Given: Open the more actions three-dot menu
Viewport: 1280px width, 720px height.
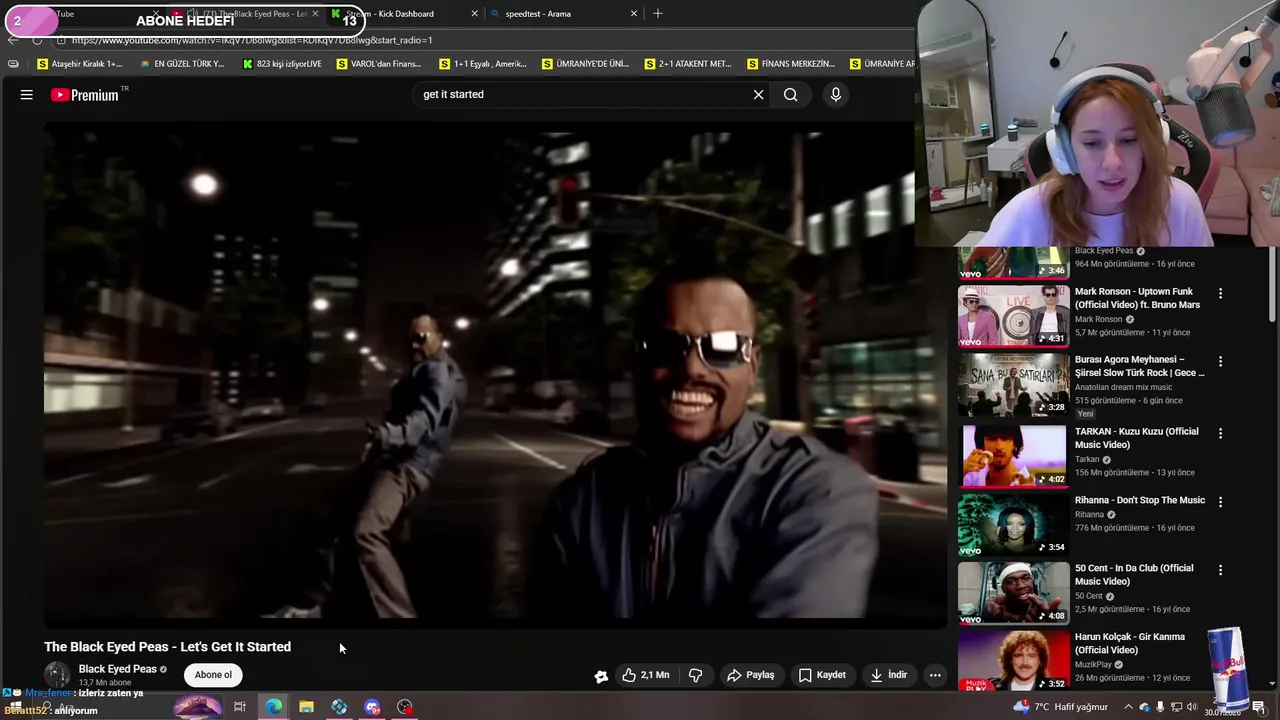Looking at the screenshot, I should (x=935, y=675).
